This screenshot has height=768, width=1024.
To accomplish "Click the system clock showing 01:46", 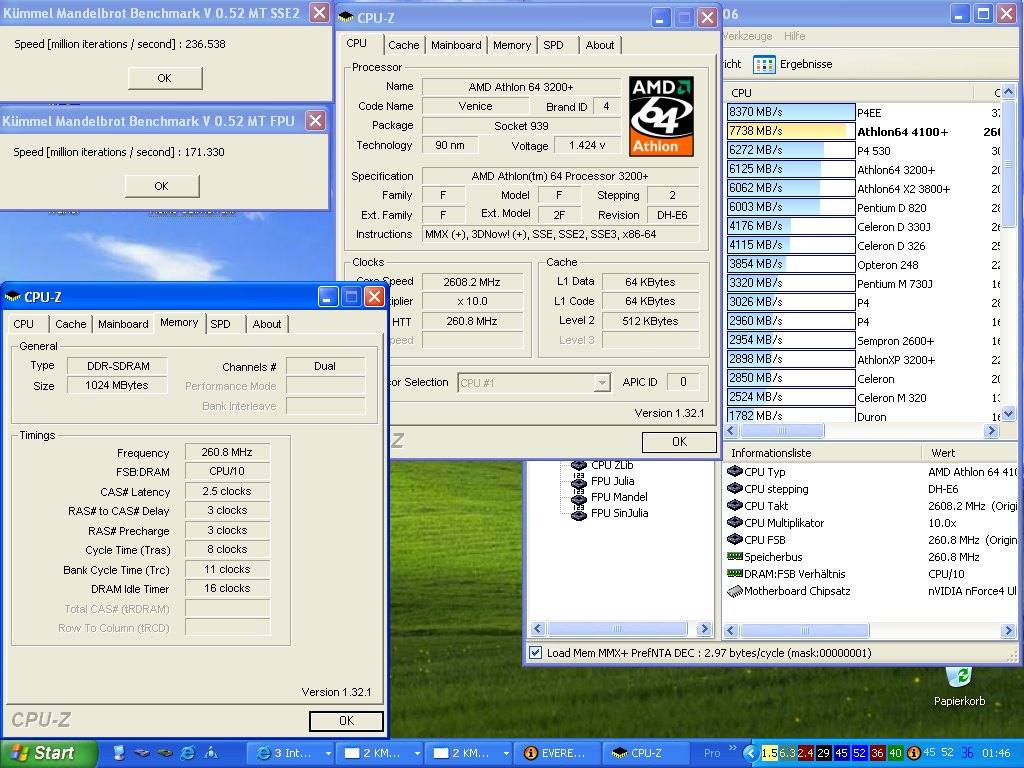I will [996, 753].
